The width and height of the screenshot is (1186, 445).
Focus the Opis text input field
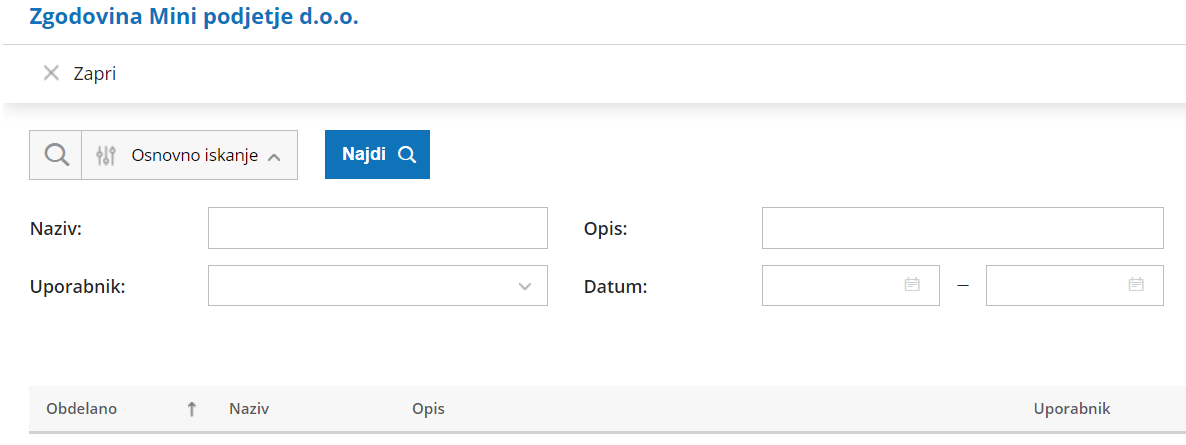(962, 228)
